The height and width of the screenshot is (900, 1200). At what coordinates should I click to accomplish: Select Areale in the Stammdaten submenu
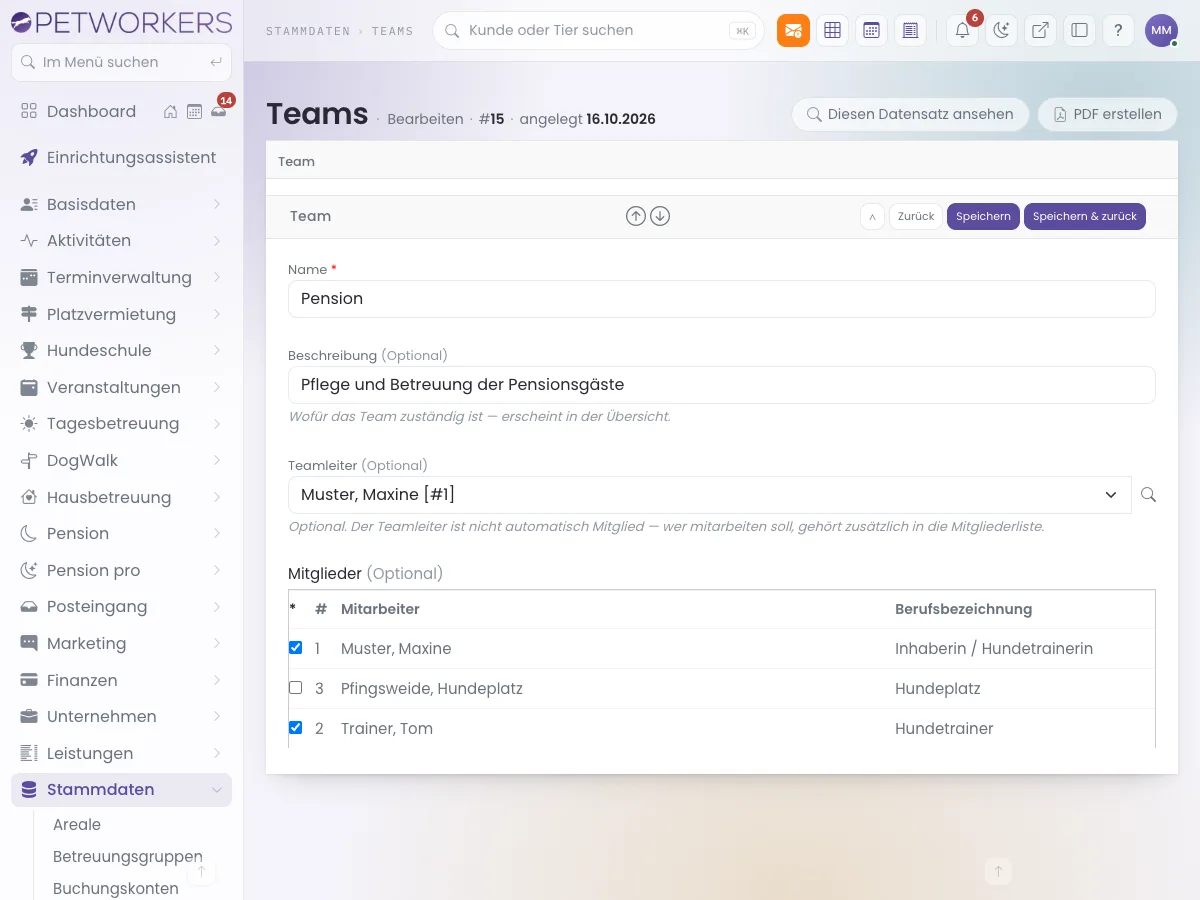coord(77,825)
